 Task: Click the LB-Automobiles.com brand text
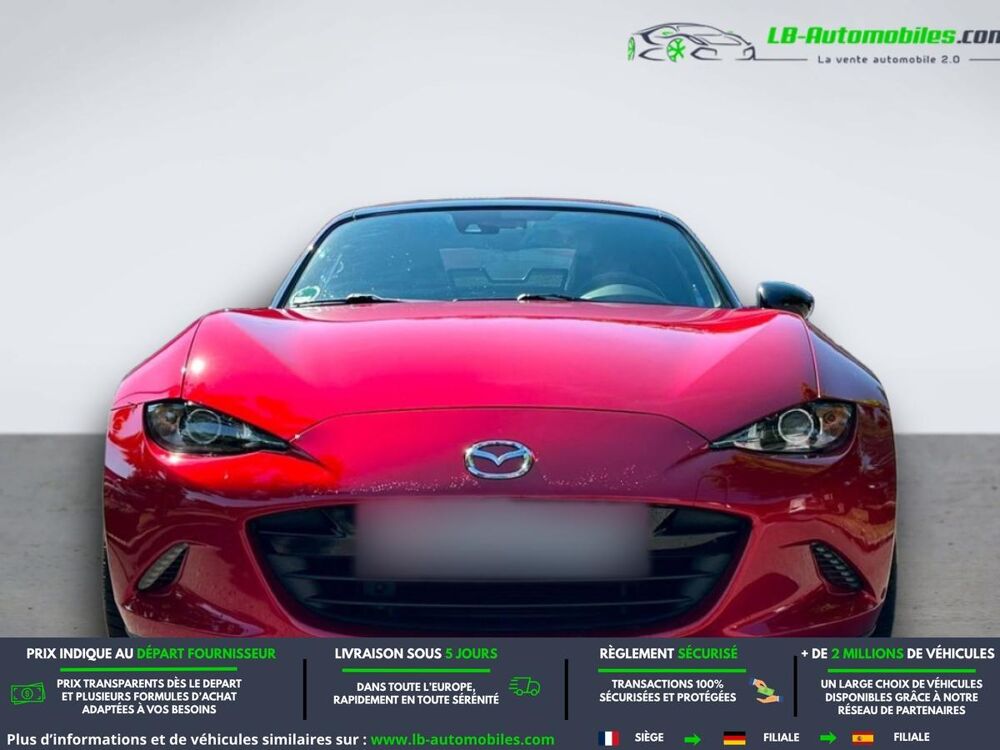(883, 36)
